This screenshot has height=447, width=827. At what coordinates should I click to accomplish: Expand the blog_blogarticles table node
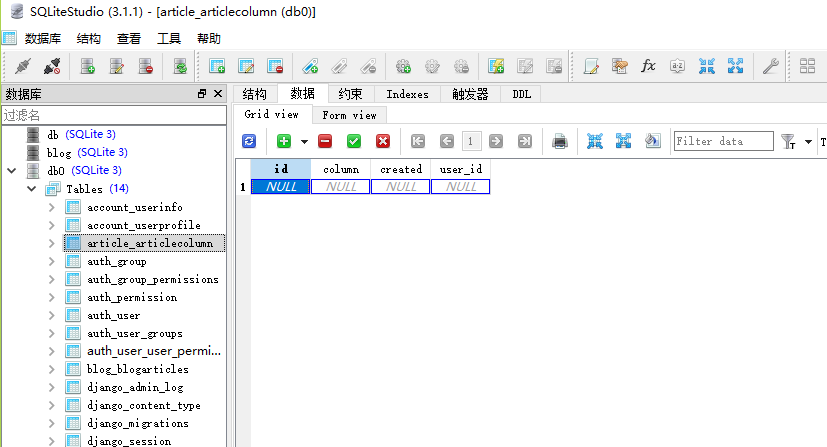point(51,369)
